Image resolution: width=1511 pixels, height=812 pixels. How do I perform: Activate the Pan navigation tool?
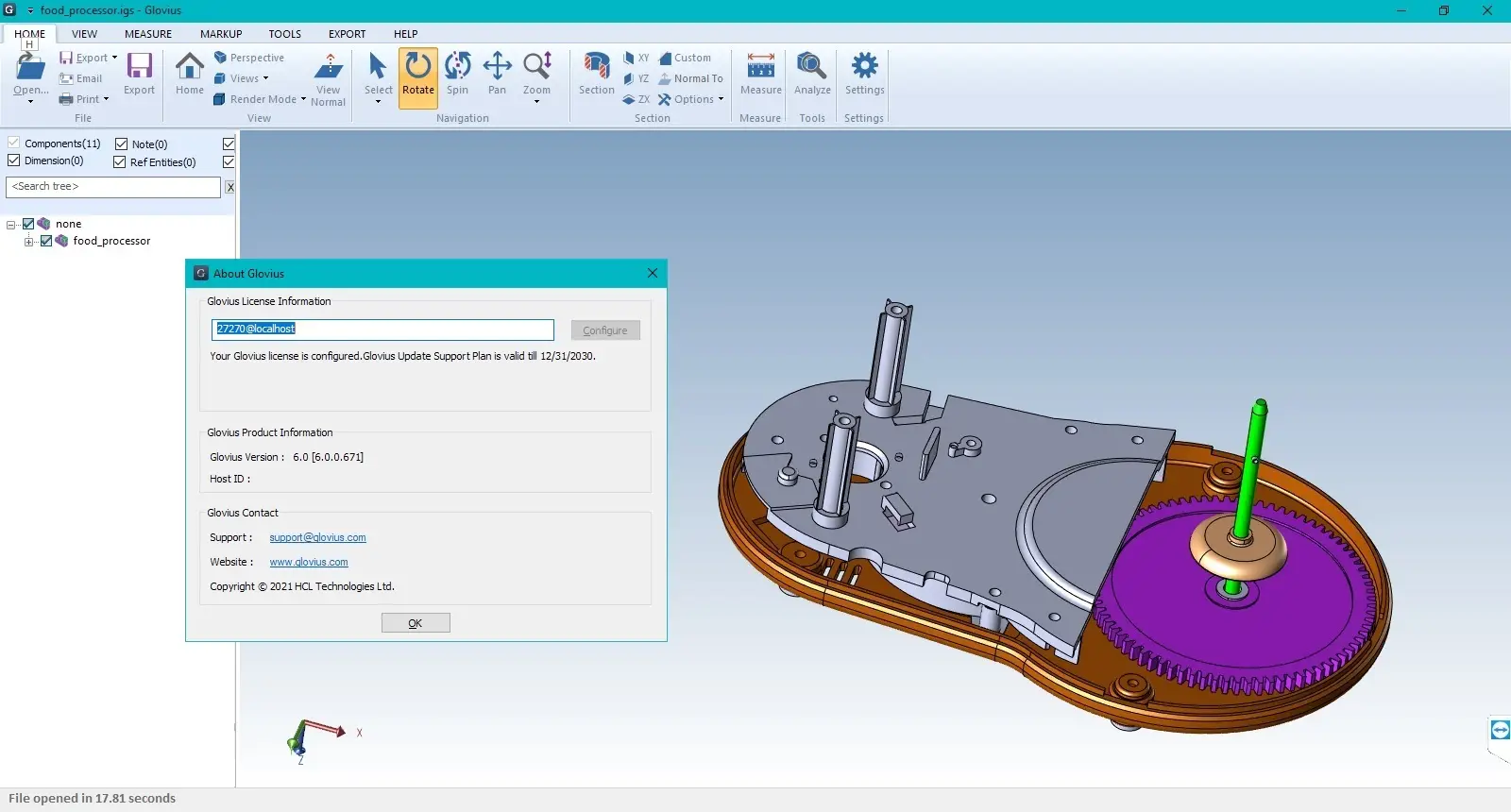(x=497, y=66)
